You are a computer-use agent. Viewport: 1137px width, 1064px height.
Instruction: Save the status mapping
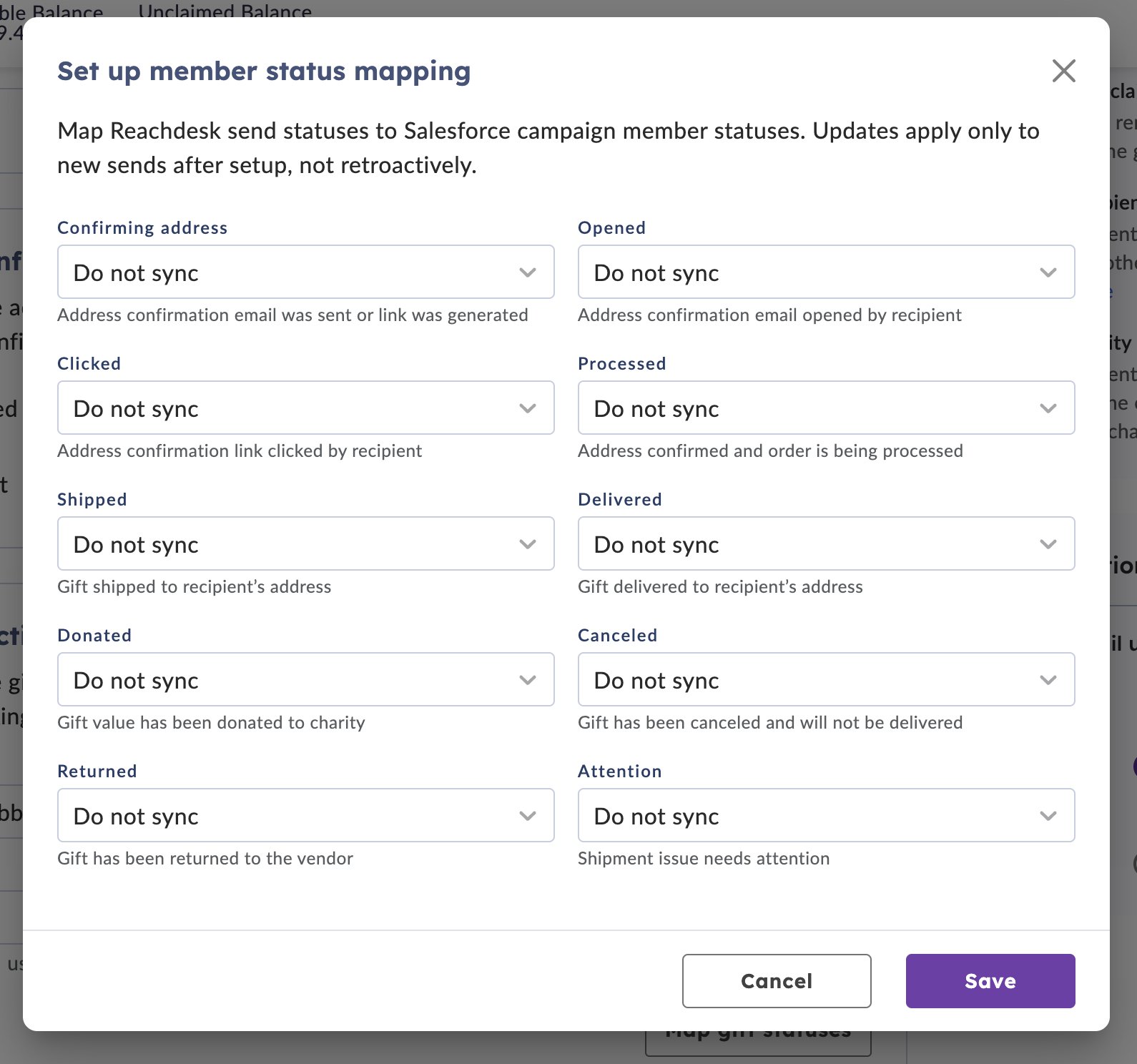coord(990,981)
